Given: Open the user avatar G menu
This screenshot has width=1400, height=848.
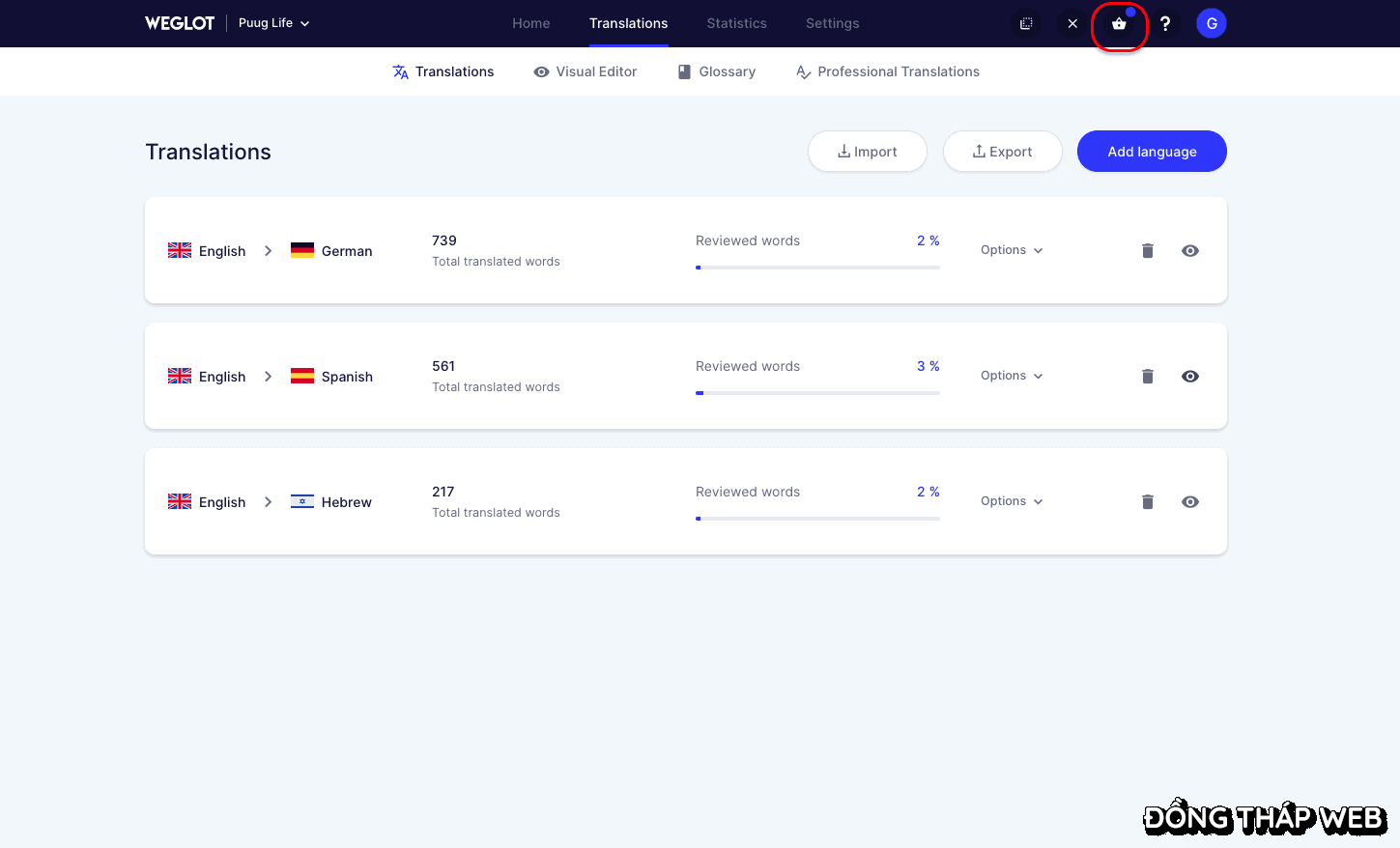Looking at the screenshot, I should coord(1212,24).
